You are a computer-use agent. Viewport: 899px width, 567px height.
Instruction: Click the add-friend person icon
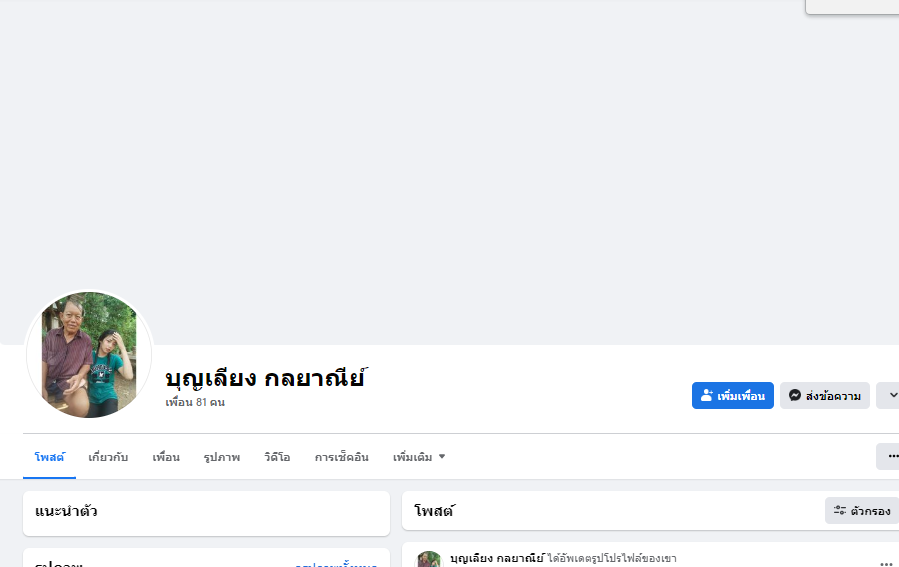click(x=707, y=396)
